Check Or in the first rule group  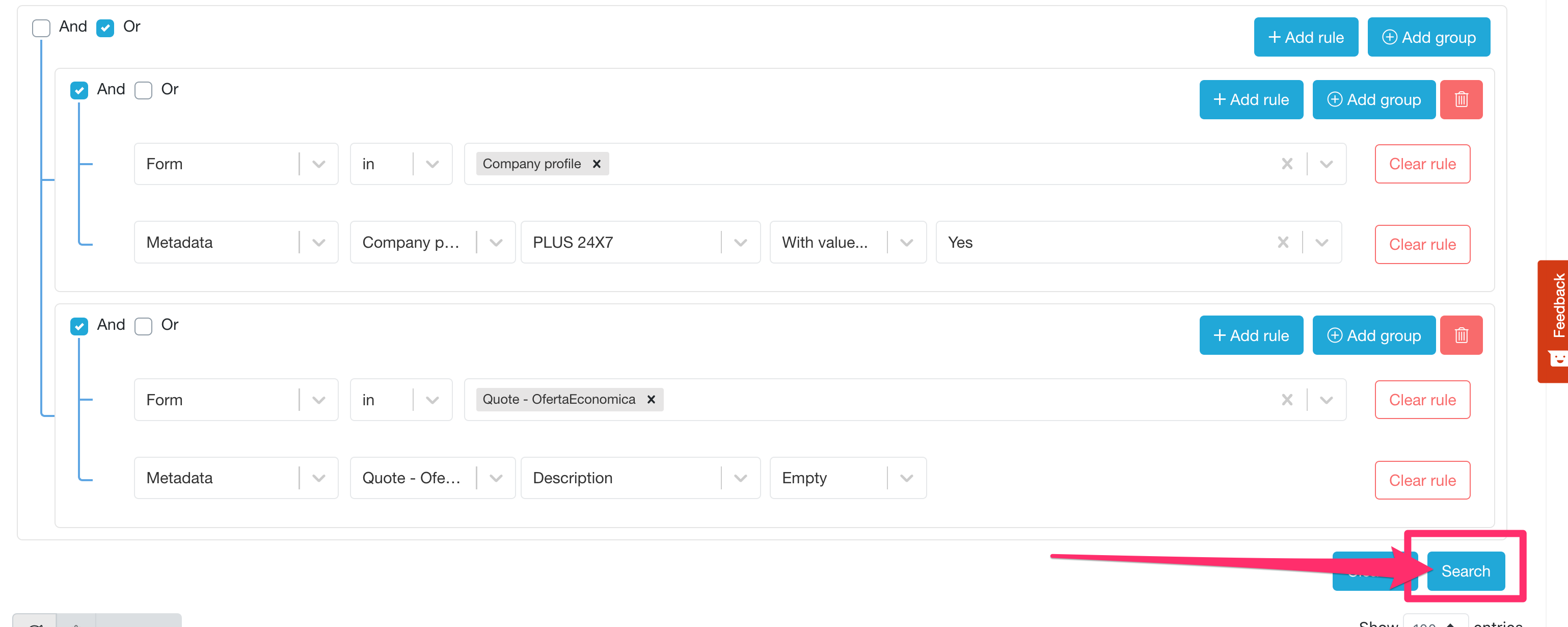(x=144, y=91)
